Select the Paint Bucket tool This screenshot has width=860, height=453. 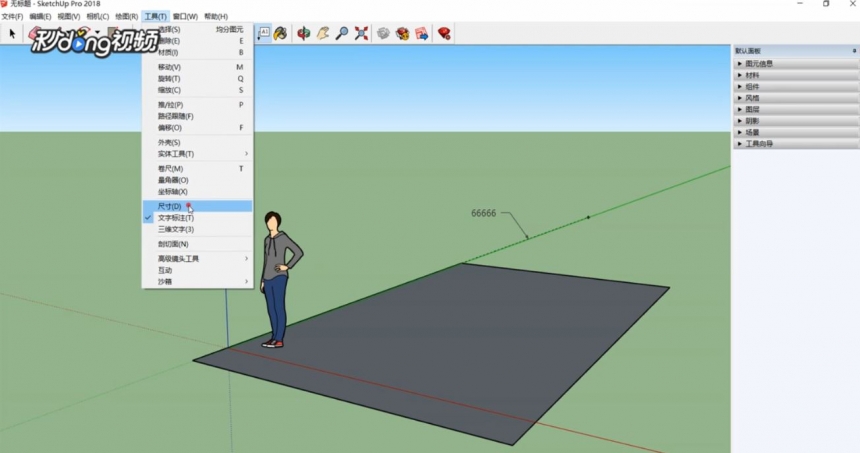[281, 33]
